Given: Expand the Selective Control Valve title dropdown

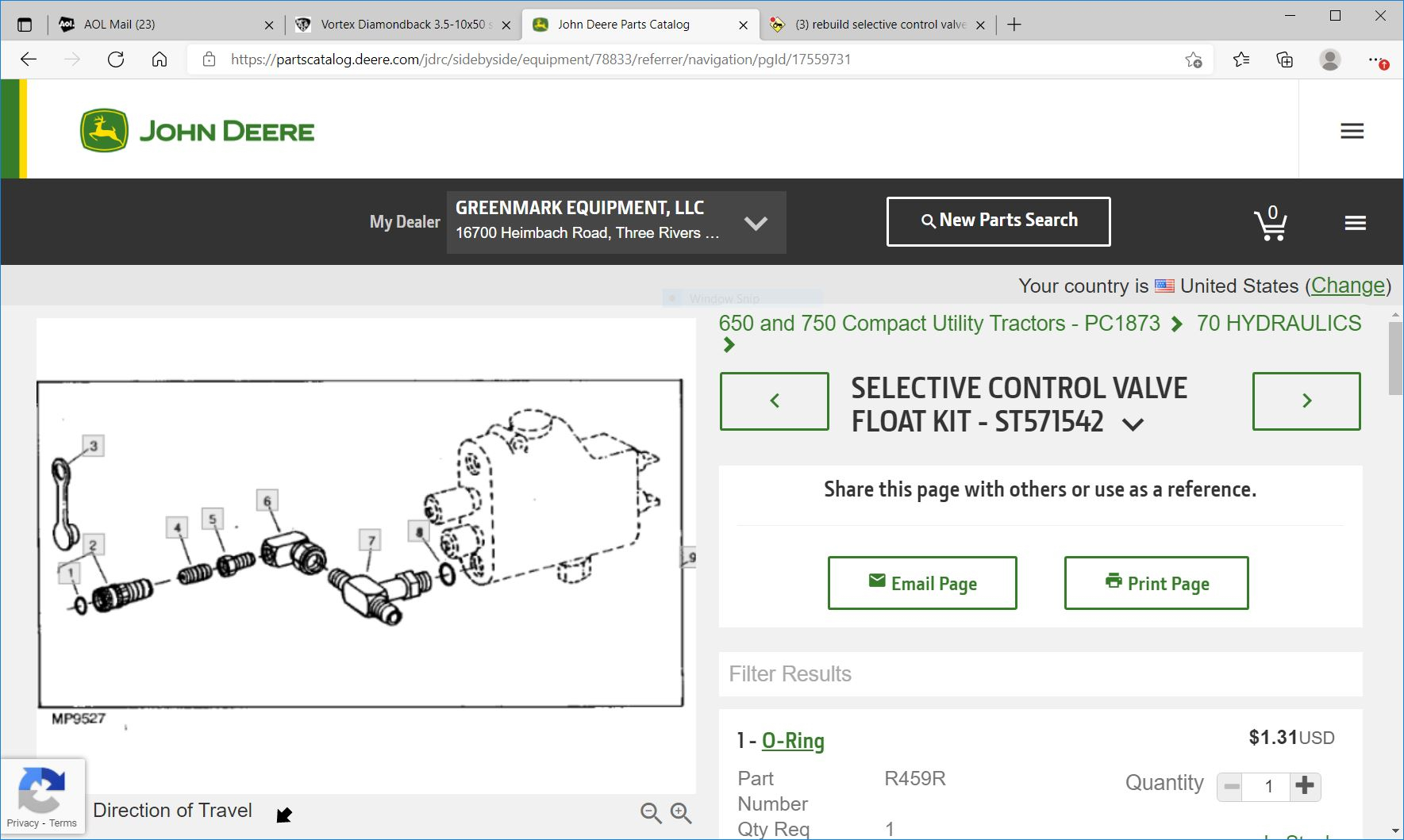Looking at the screenshot, I should point(1133,424).
